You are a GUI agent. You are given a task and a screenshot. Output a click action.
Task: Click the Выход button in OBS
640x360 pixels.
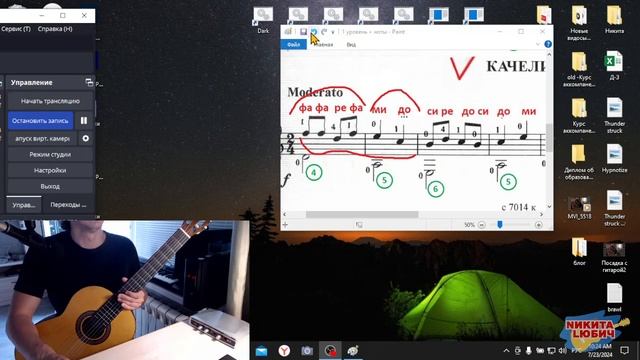[50, 187]
